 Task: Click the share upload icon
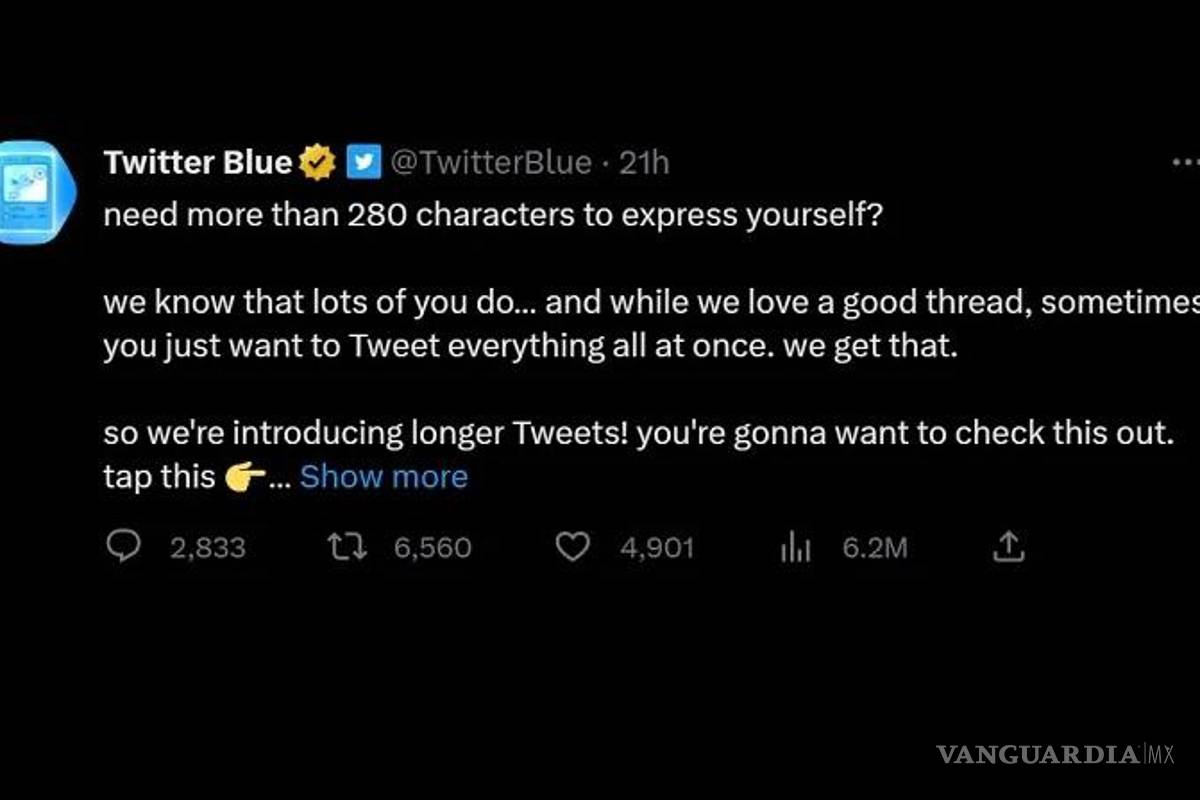(x=1009, y=546)
